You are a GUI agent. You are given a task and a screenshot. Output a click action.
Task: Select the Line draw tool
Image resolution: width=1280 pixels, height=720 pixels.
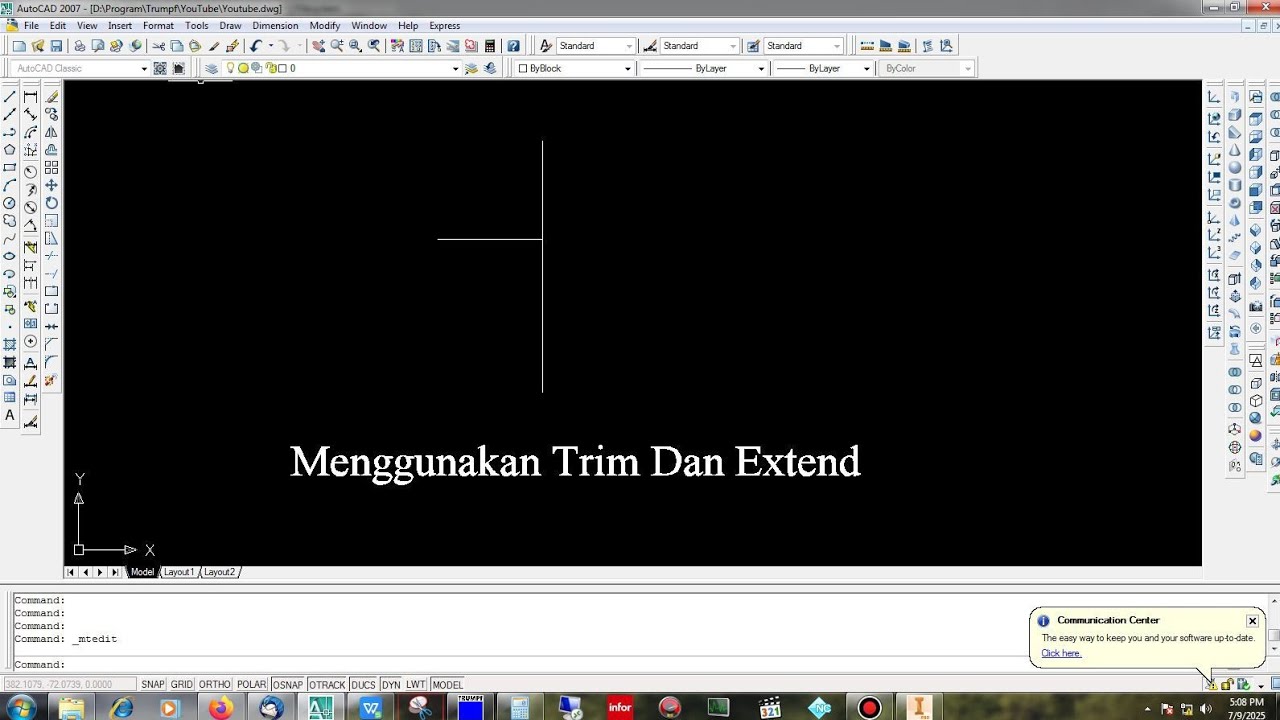coord(10,97)
